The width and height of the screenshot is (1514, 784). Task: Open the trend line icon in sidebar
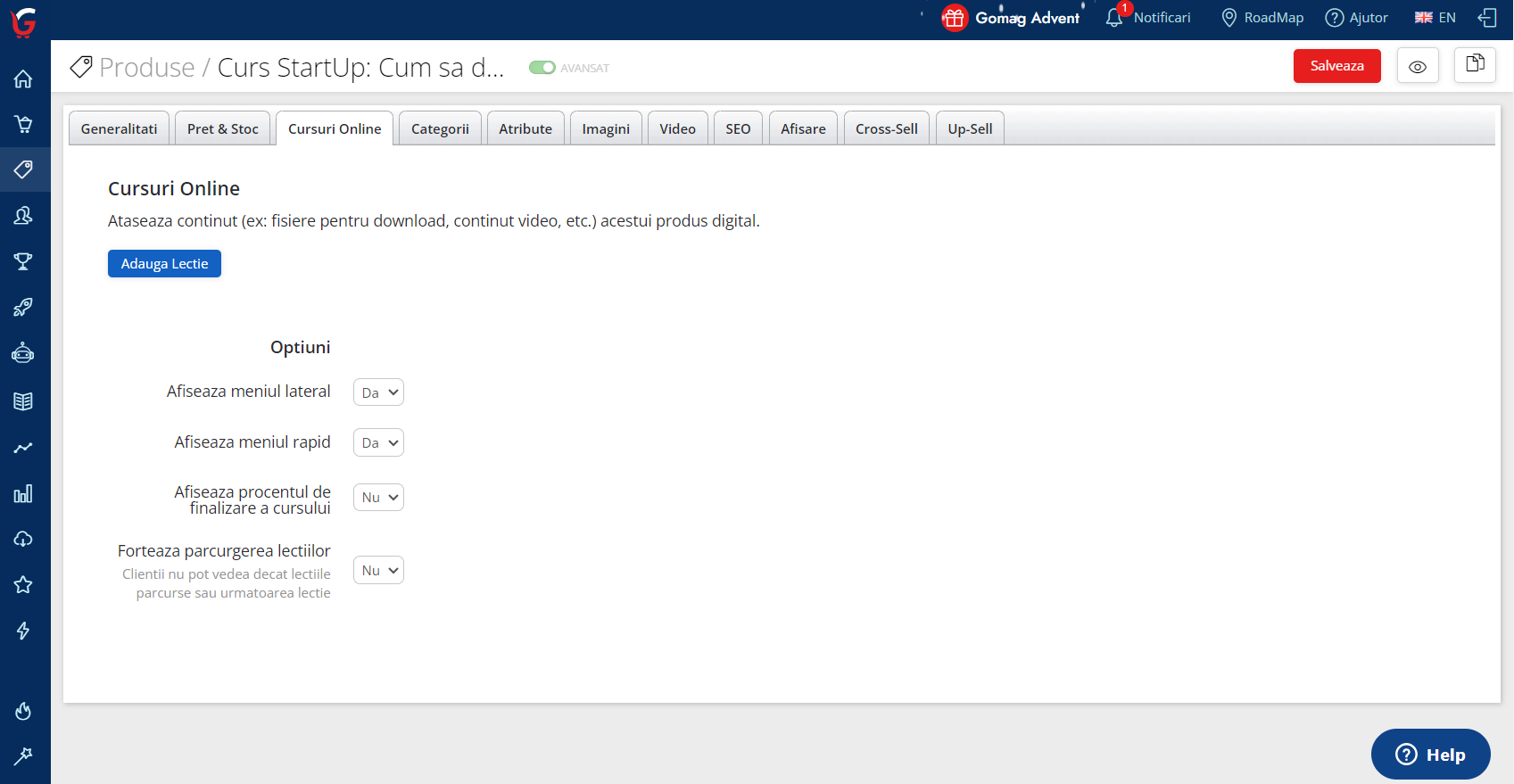tap(23, 447)
